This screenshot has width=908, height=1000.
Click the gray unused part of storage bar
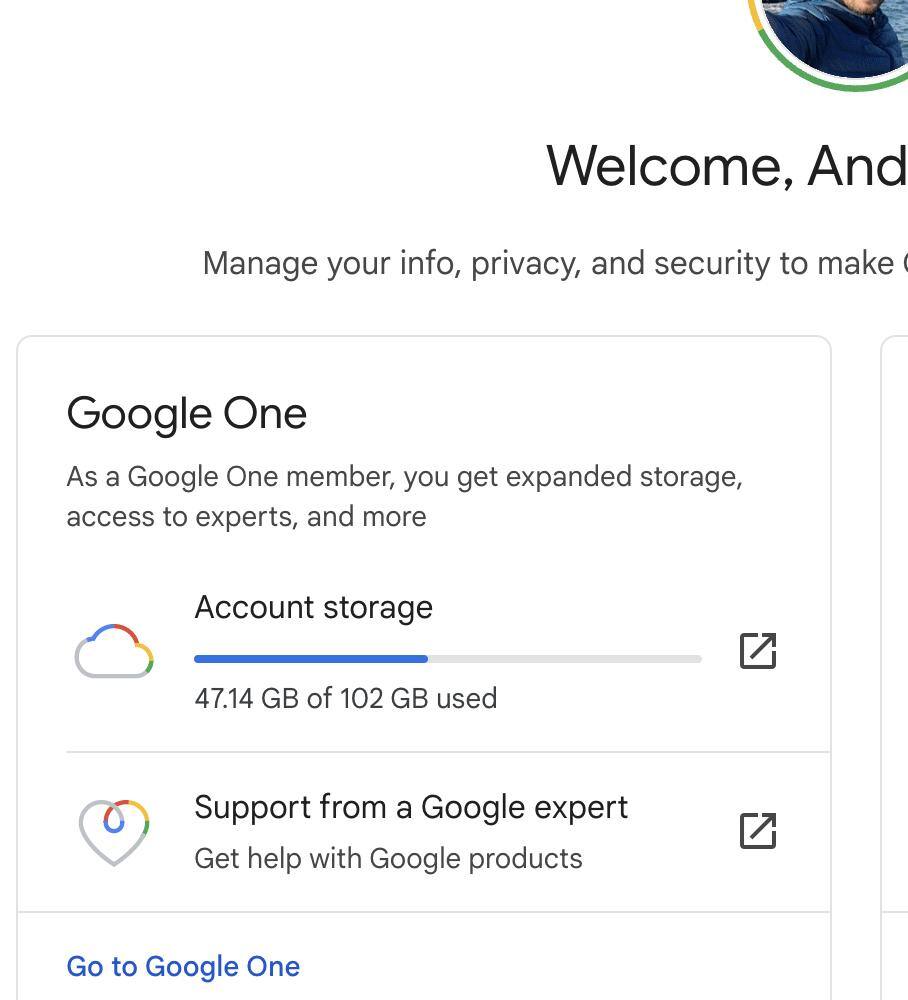565,659
